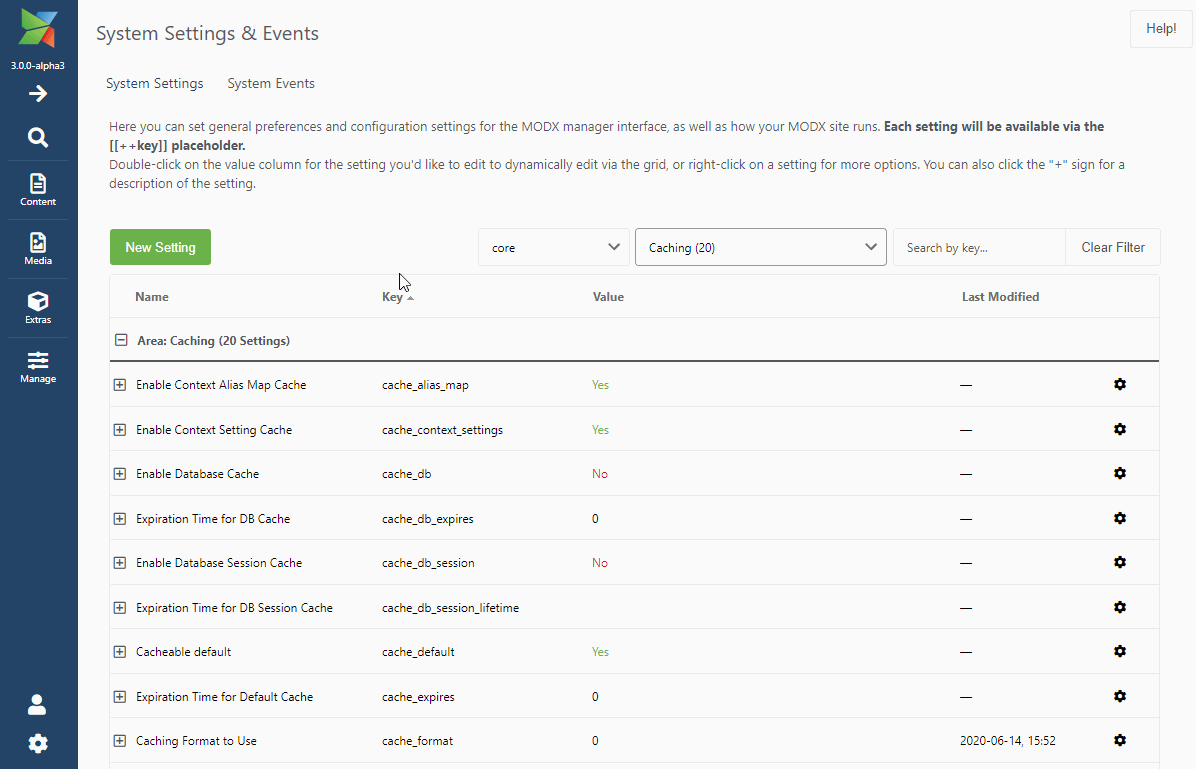Click the 2020-06-14, 15:52 modified date
This screenshot has width=1196, height=769.
coord(1008,741)
